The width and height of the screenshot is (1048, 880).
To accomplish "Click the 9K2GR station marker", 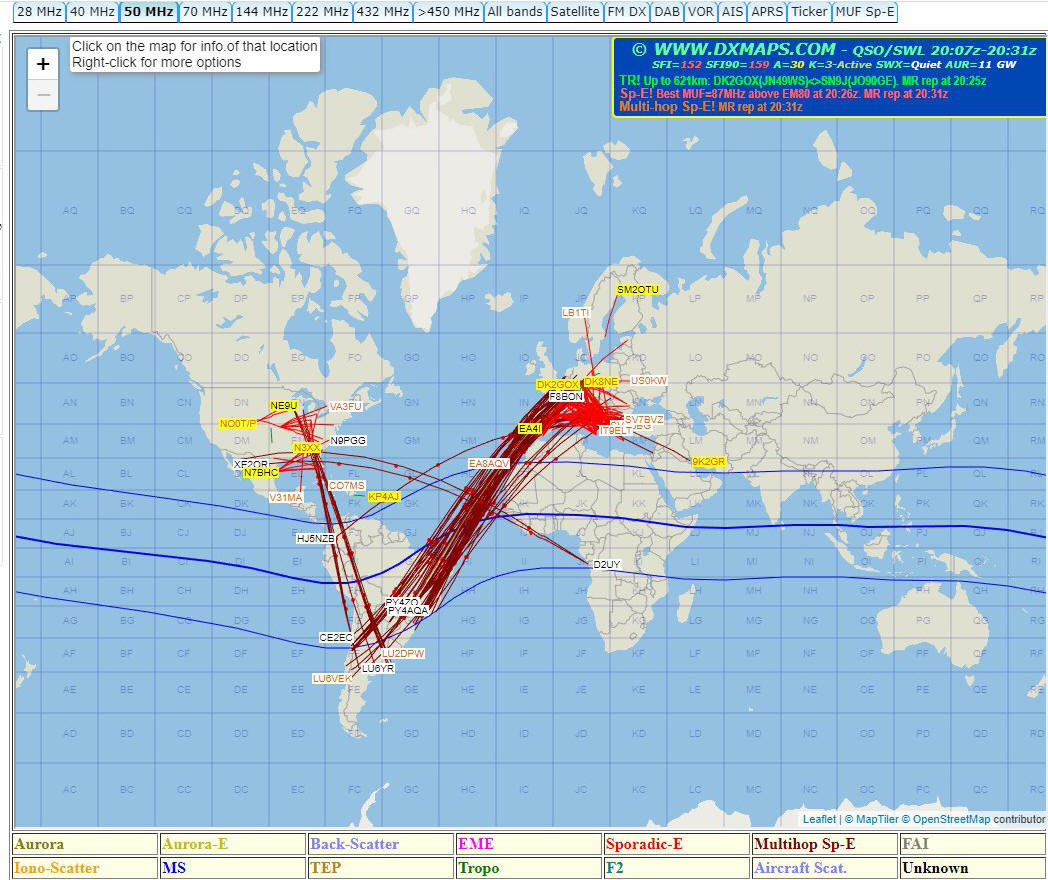I will (x=708, y=462).
